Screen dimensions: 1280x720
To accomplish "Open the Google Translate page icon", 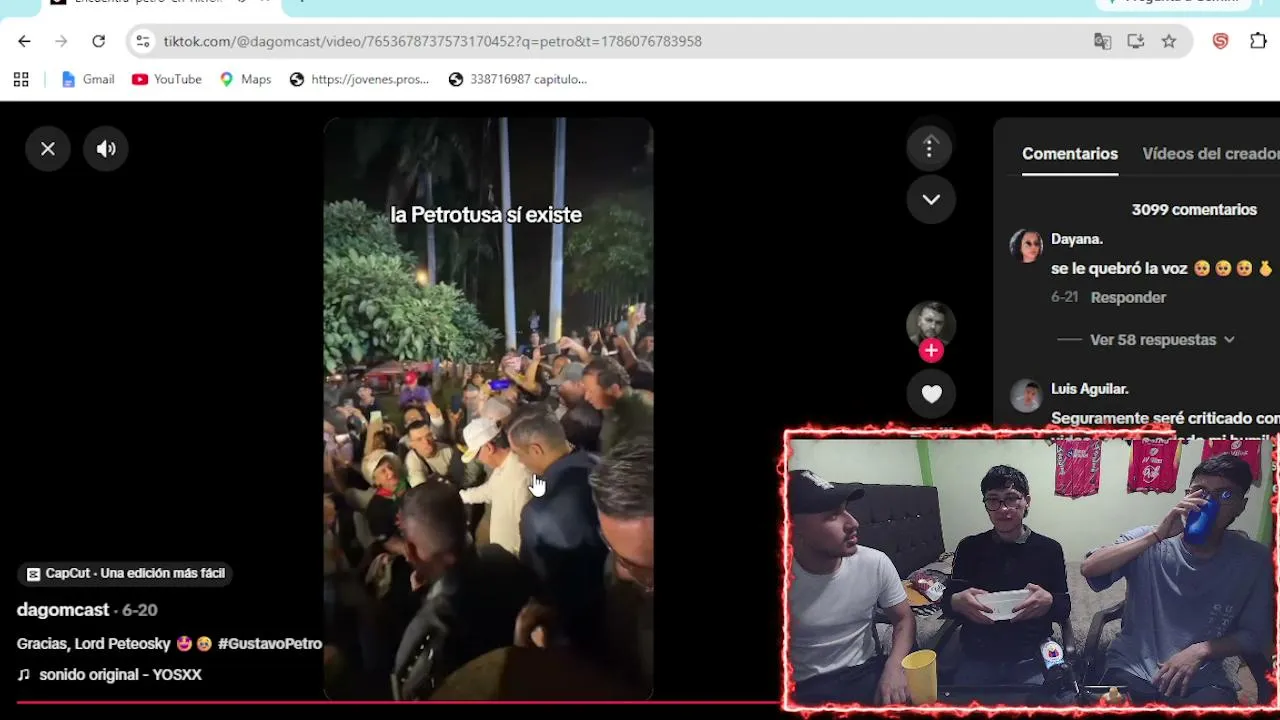I will tap(1102, 41).
